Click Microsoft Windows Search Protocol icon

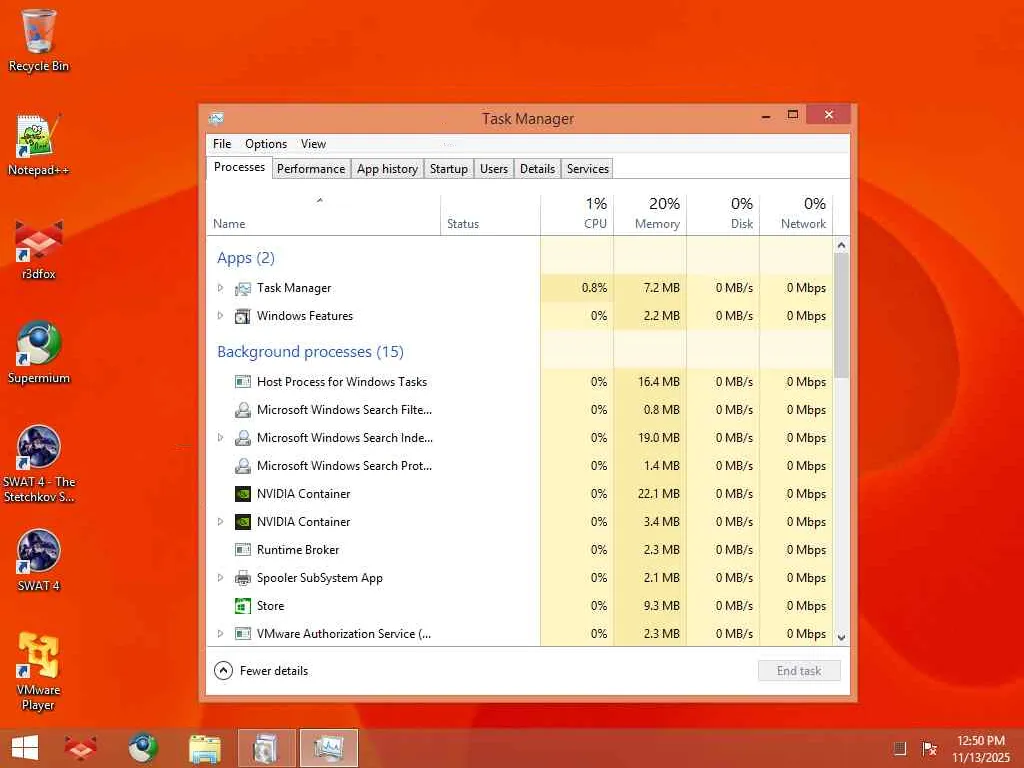pos(243,466)
